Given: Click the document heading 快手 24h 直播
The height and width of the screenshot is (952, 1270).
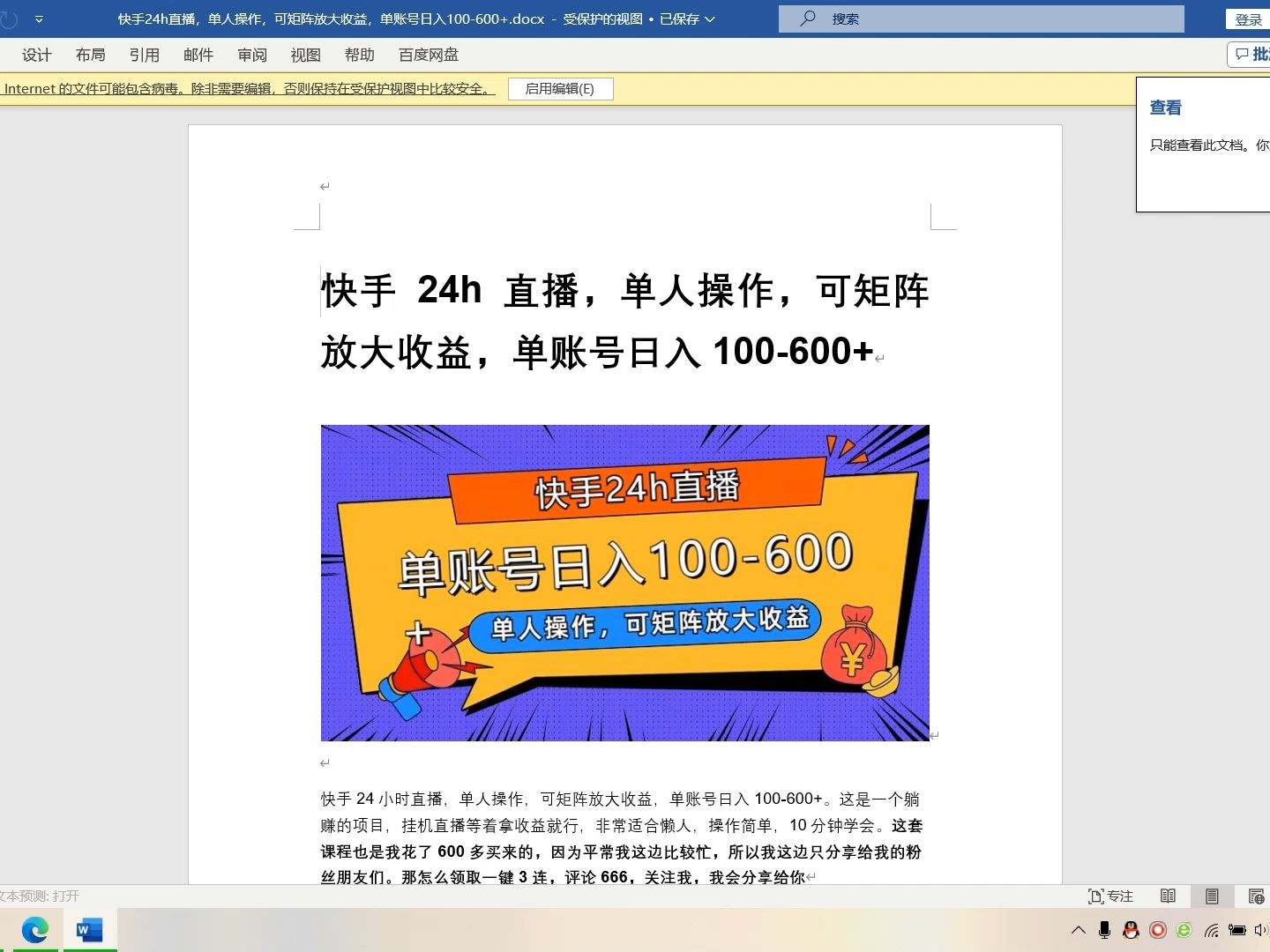Looking at the screenshot, I should pos(624,291).
